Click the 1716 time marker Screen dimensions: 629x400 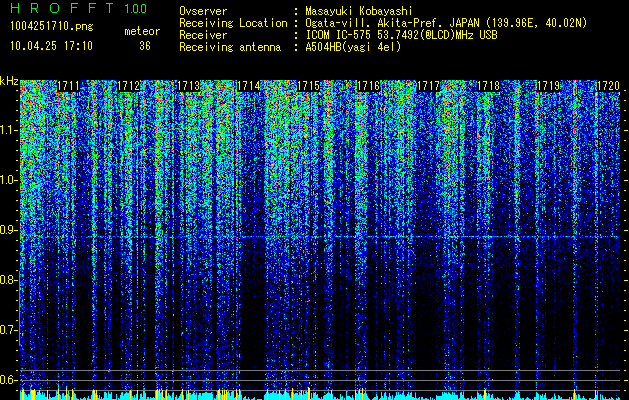tap(368, 86)
